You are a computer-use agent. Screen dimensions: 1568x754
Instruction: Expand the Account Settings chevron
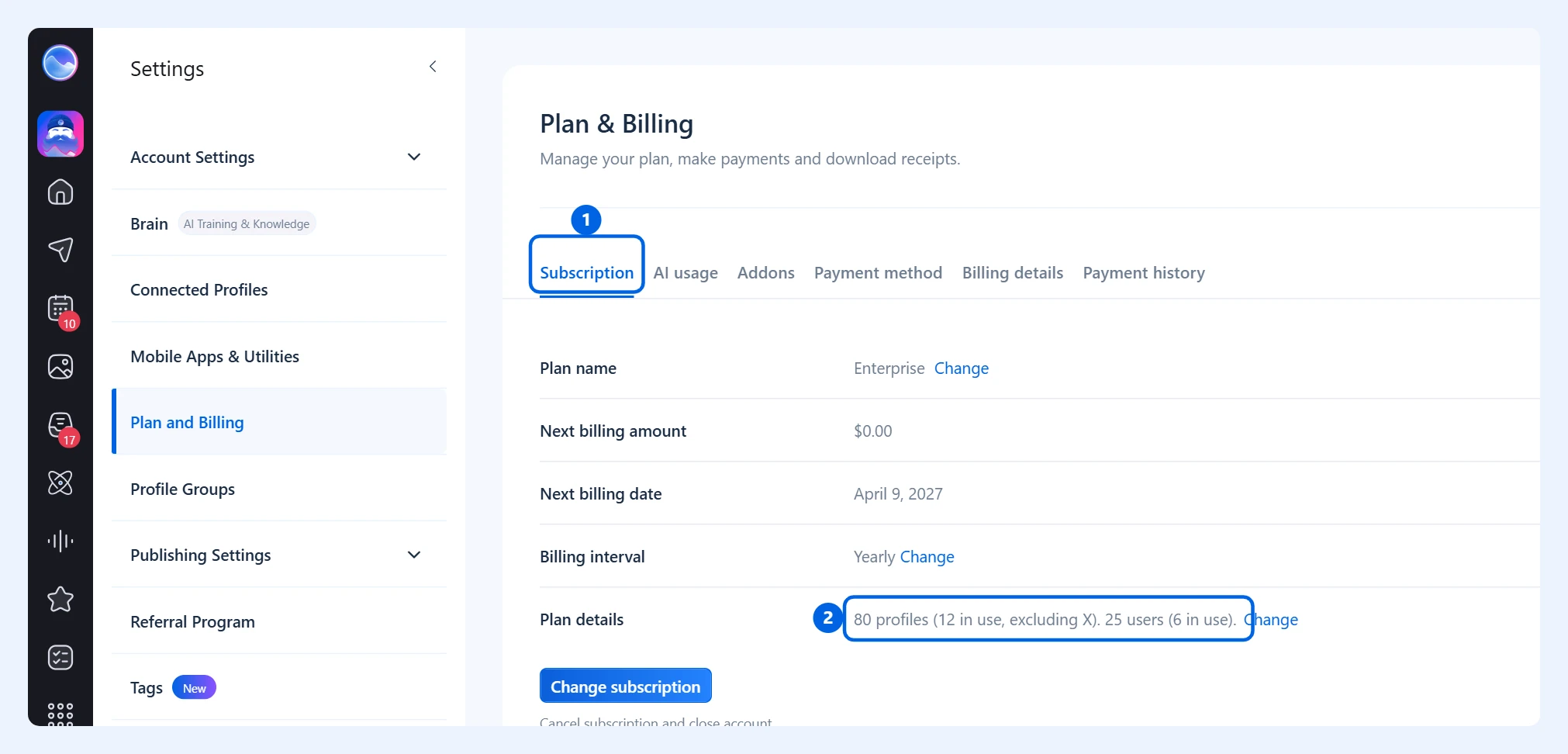pyautogui.click(x=414, y=157)
